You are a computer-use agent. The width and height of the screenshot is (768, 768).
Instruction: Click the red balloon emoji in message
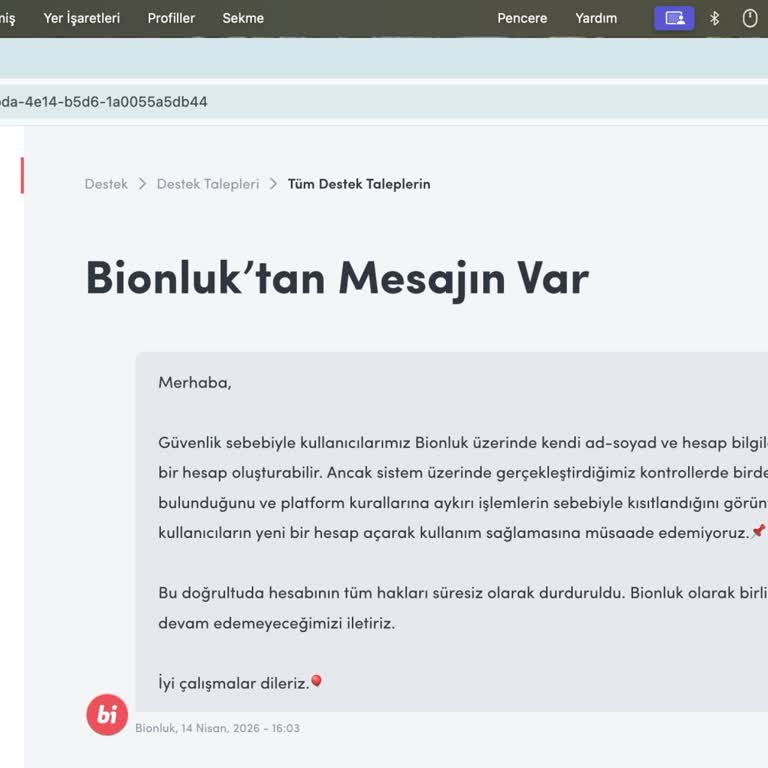tap(316, 680)
